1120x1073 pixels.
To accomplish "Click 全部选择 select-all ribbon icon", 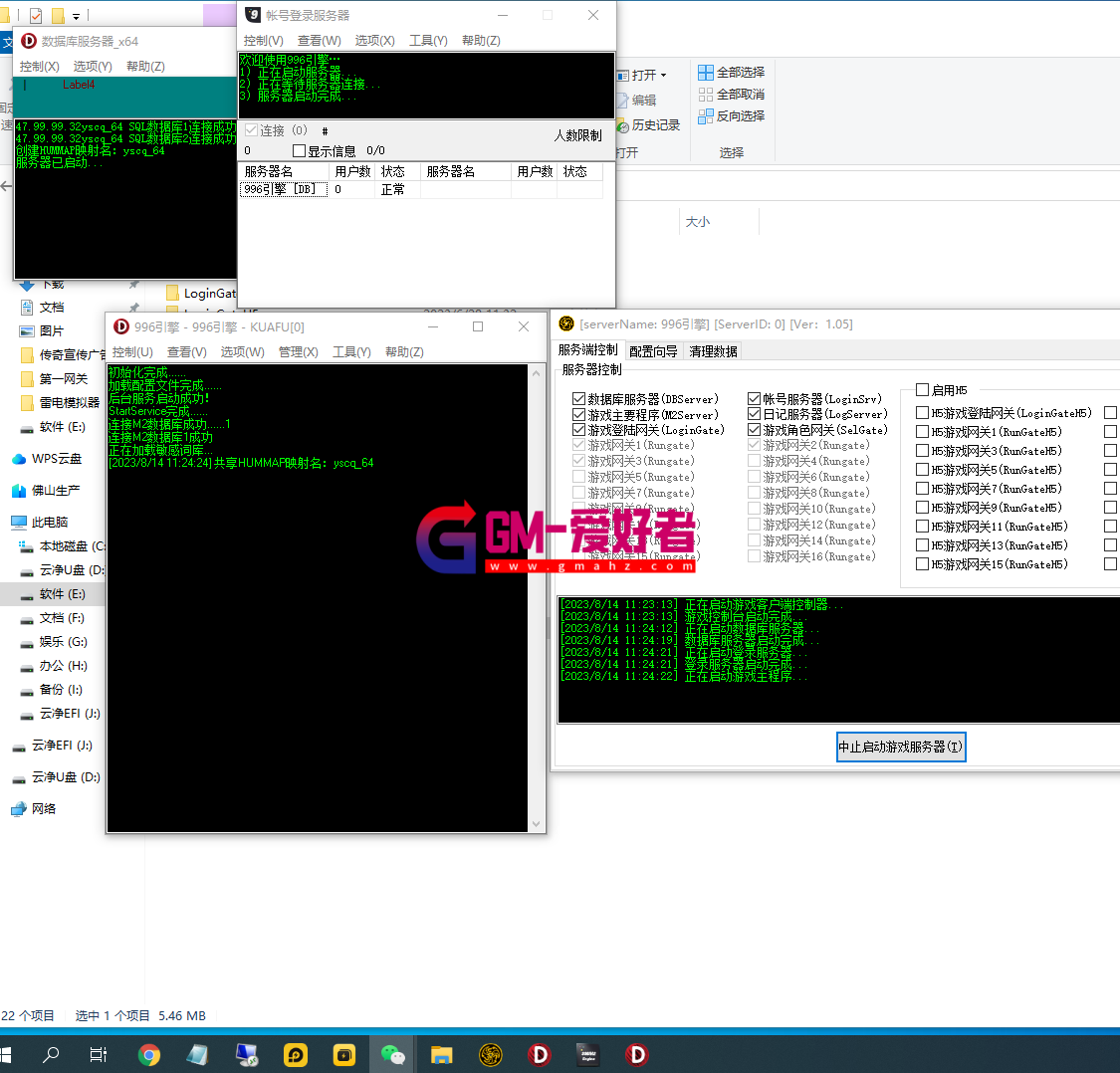I will (x=706, y=72).
